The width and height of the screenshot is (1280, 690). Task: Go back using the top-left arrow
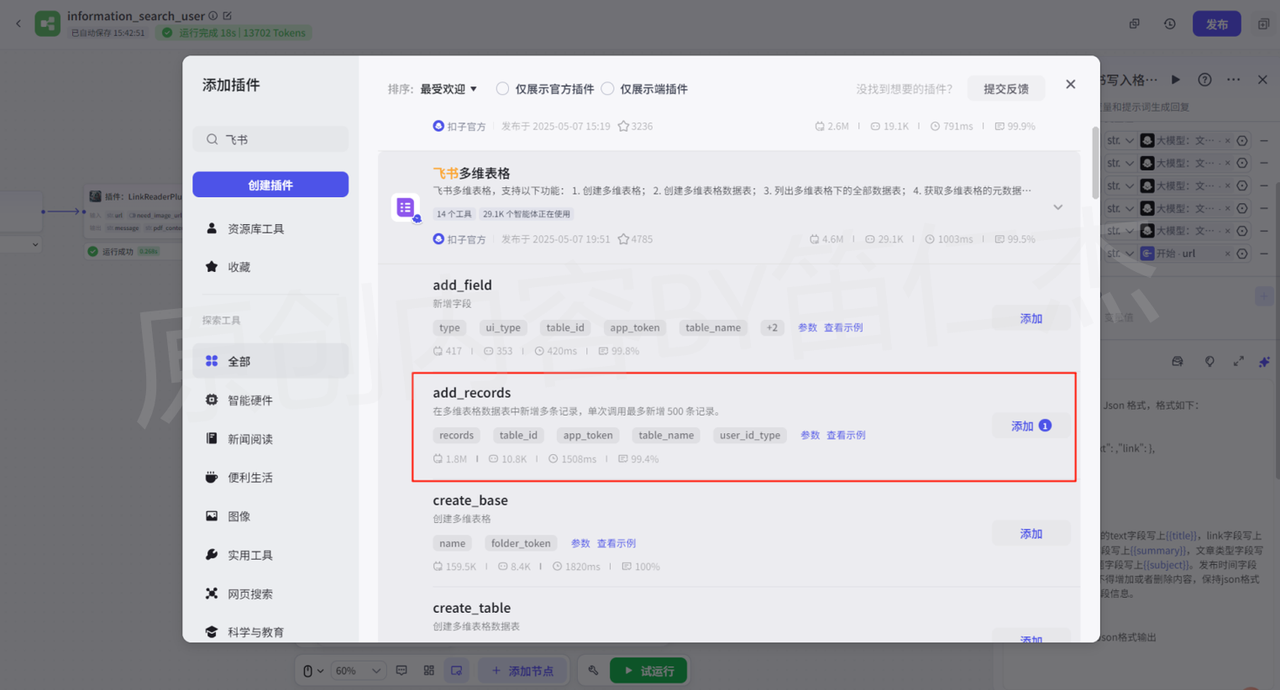[x=17, y=23]
